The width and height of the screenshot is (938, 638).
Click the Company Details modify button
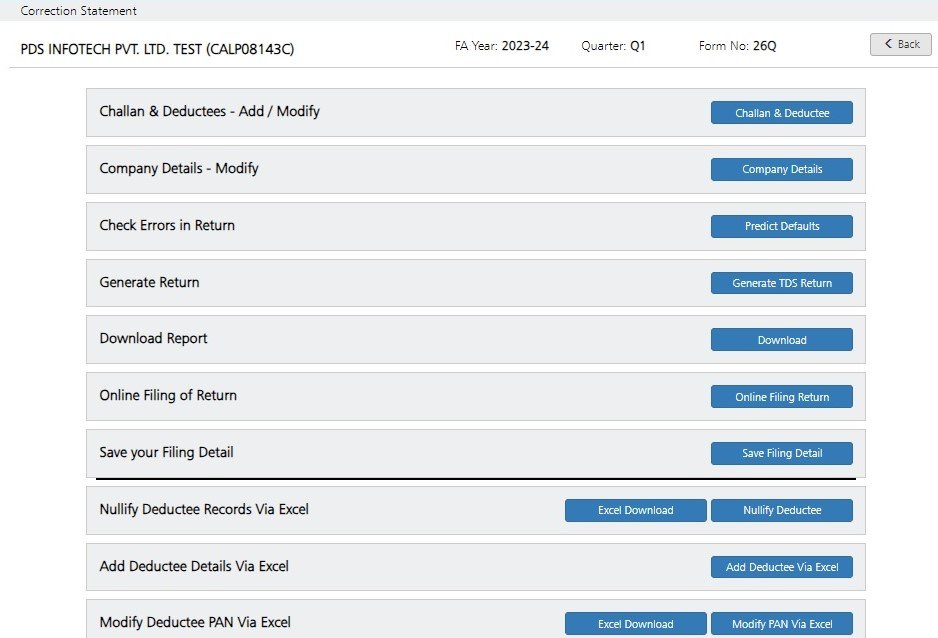point(781,169)
